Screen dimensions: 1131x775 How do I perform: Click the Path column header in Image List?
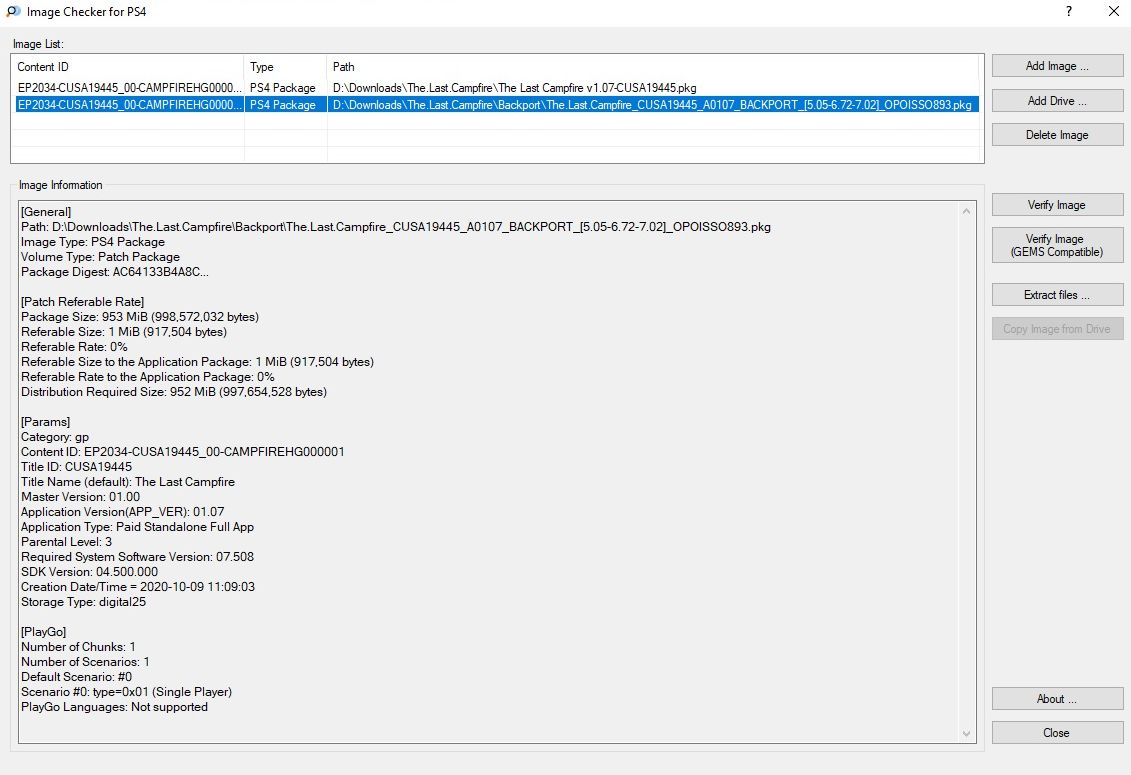point(653,67)
